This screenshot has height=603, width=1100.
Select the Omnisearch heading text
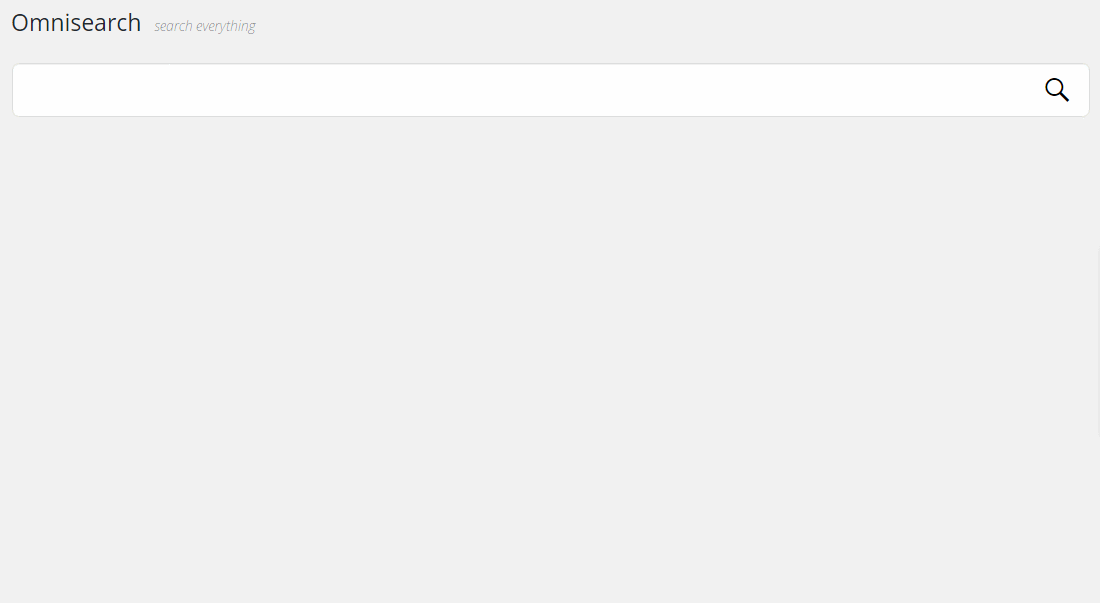[76, 23]
